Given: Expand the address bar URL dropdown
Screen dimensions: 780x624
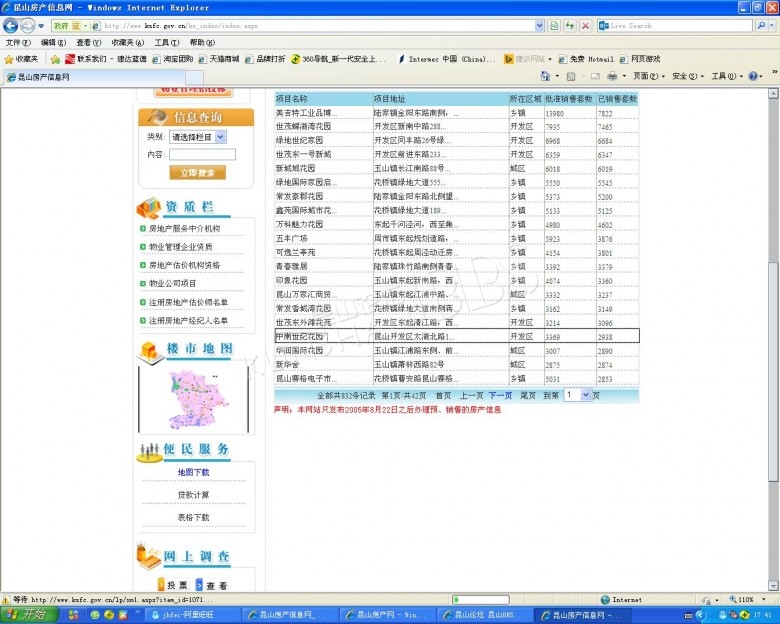Looking at the screenshot, I should pyautogui.click(x=540, y=25).
